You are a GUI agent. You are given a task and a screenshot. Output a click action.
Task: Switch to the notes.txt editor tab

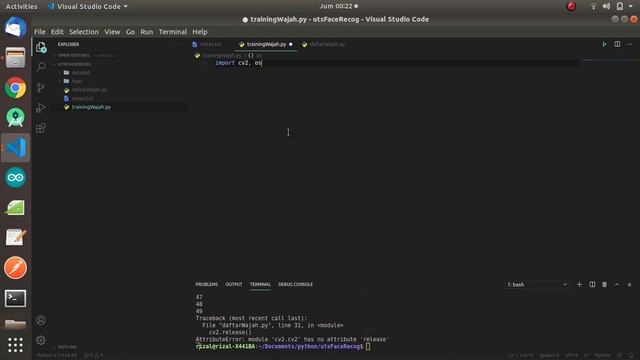210,44
